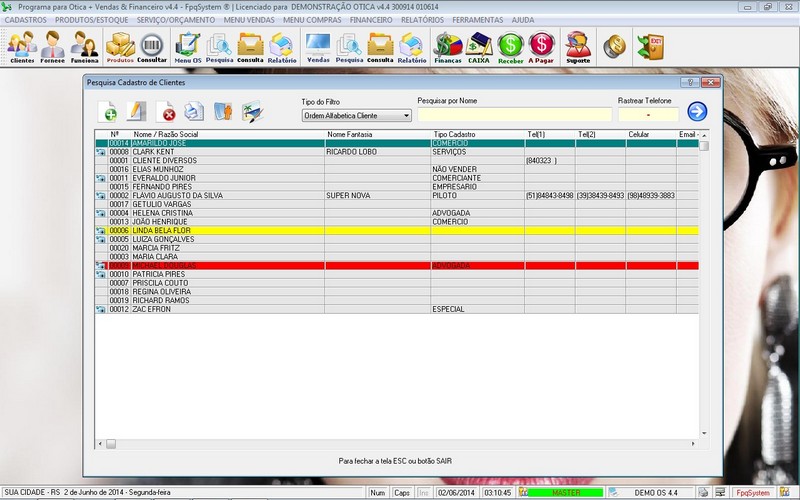Open the Clientes toolbar icon

tap(22, 47)
